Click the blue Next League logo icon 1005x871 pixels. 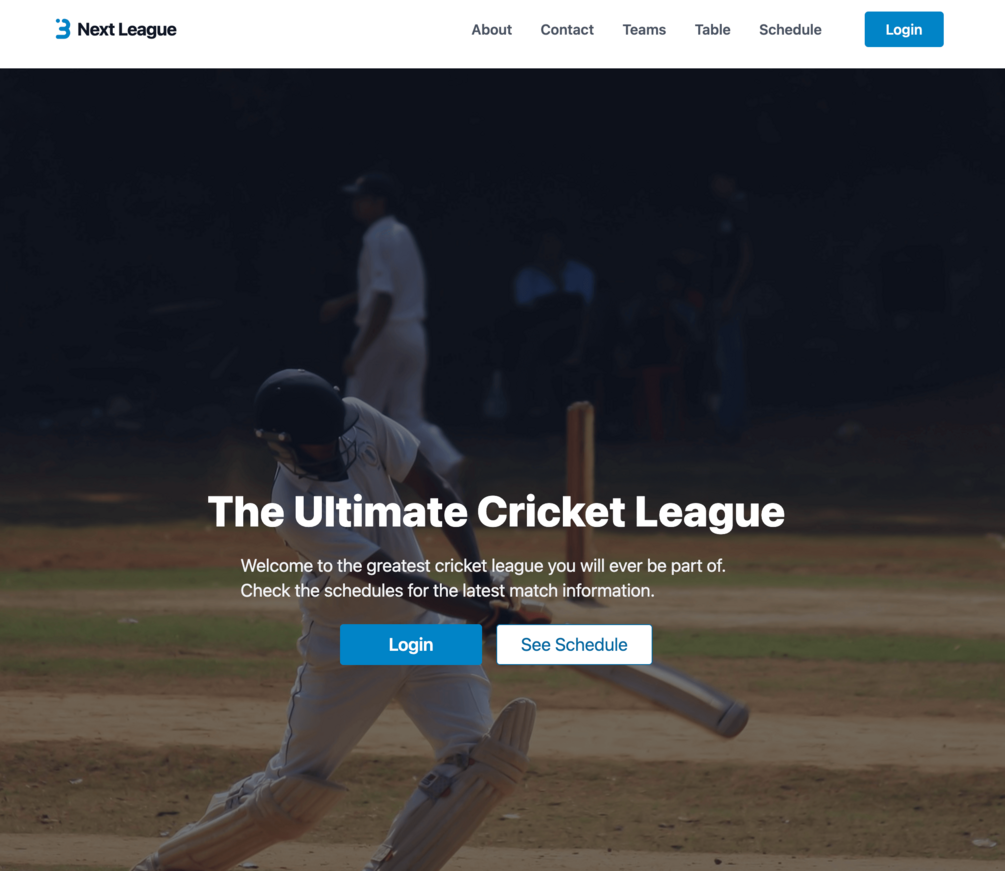pos(62,29)
